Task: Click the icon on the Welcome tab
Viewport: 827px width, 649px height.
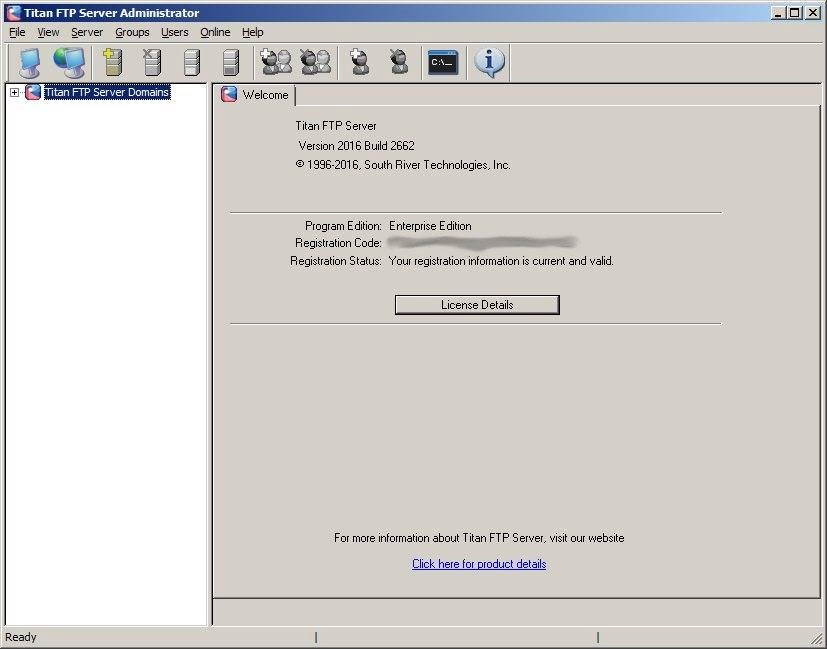Action: tap(229, 94)
